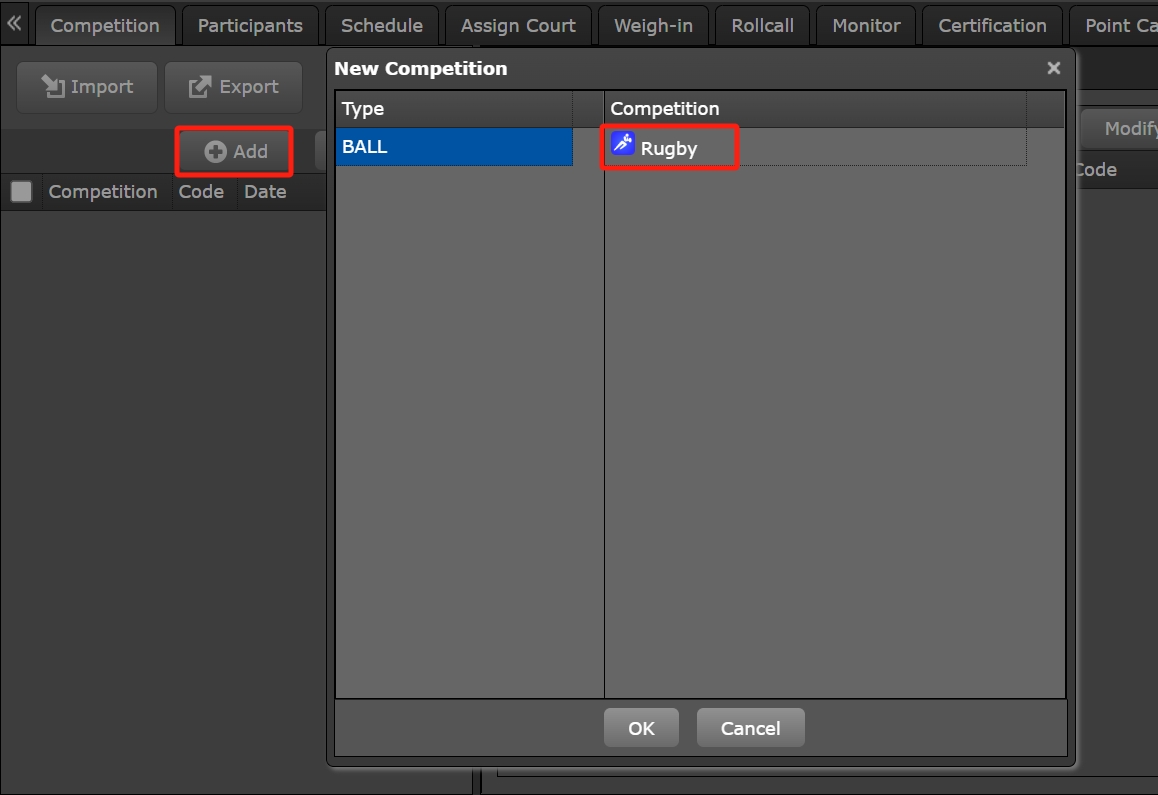
Task: Click the Export arrow icon
Action: tap(200, 87)
